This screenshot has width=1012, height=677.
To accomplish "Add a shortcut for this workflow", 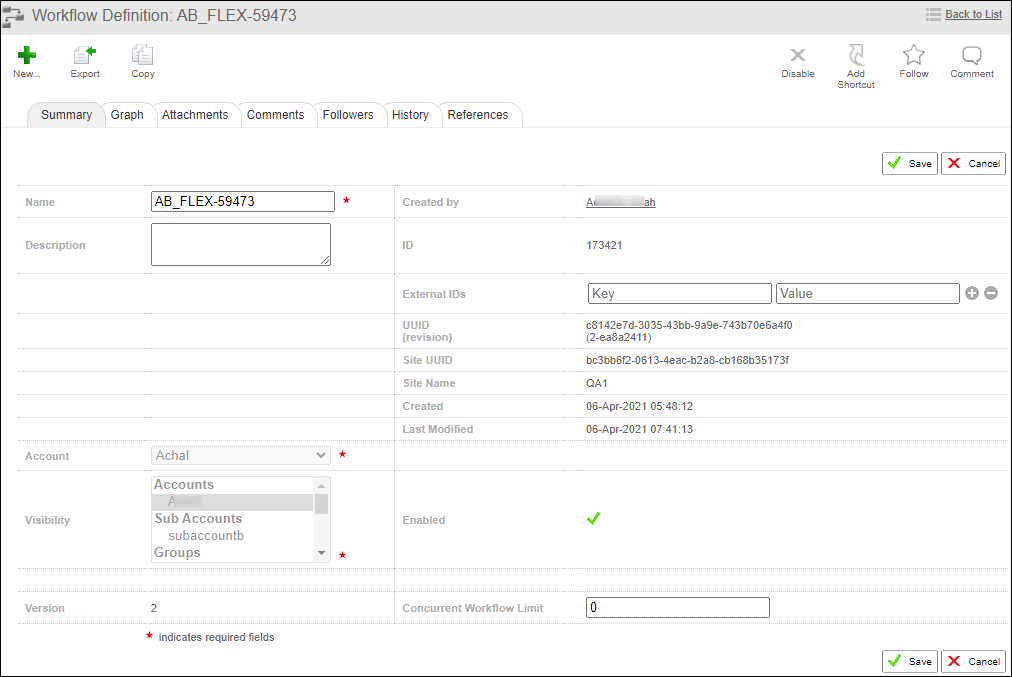I will [x=855, y=60].
